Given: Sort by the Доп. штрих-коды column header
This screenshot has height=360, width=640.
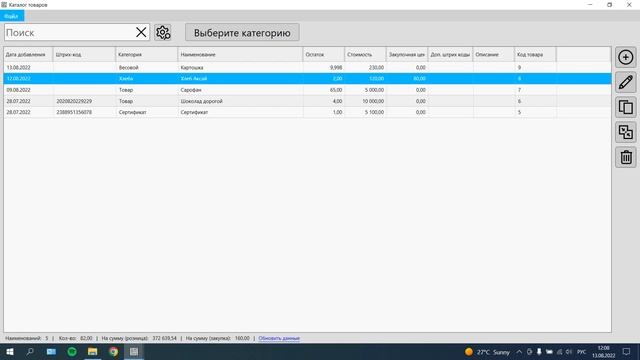Looking at the screenshot, I should [450, 54].
